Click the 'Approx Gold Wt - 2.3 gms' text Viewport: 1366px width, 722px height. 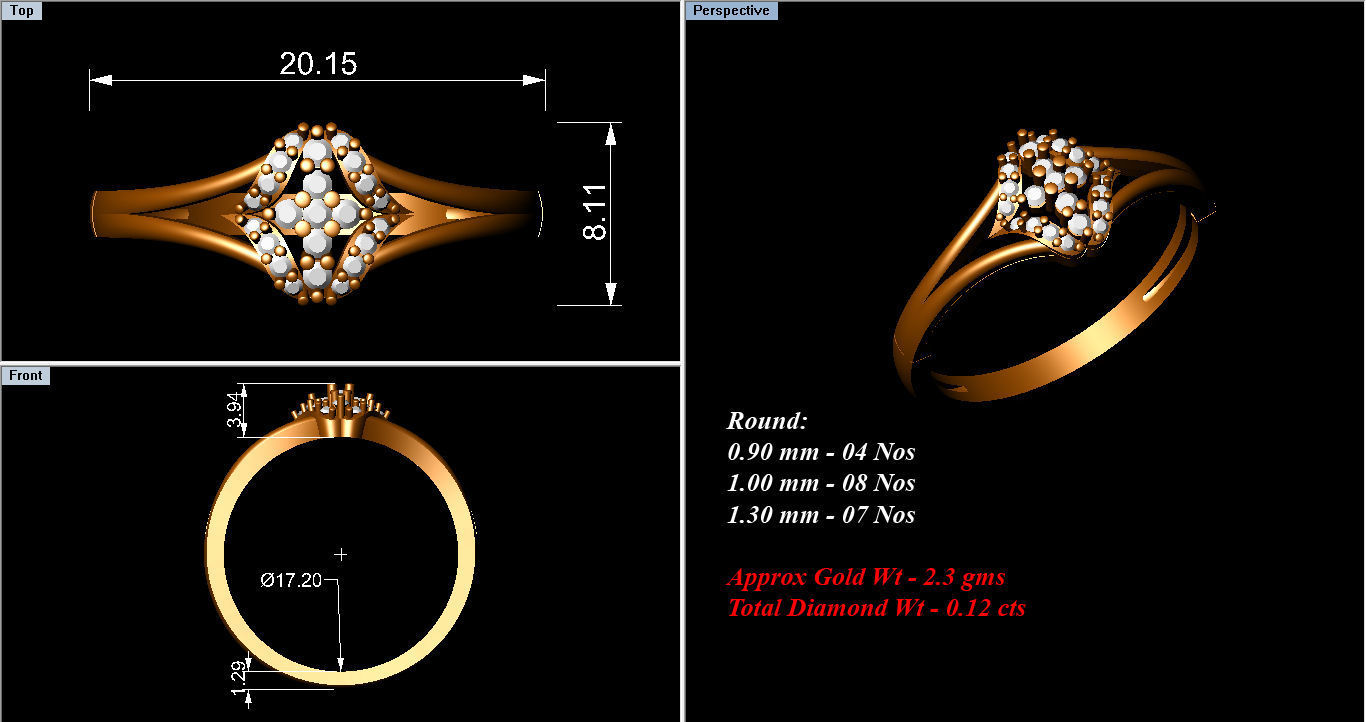click(x=866, y=577)
